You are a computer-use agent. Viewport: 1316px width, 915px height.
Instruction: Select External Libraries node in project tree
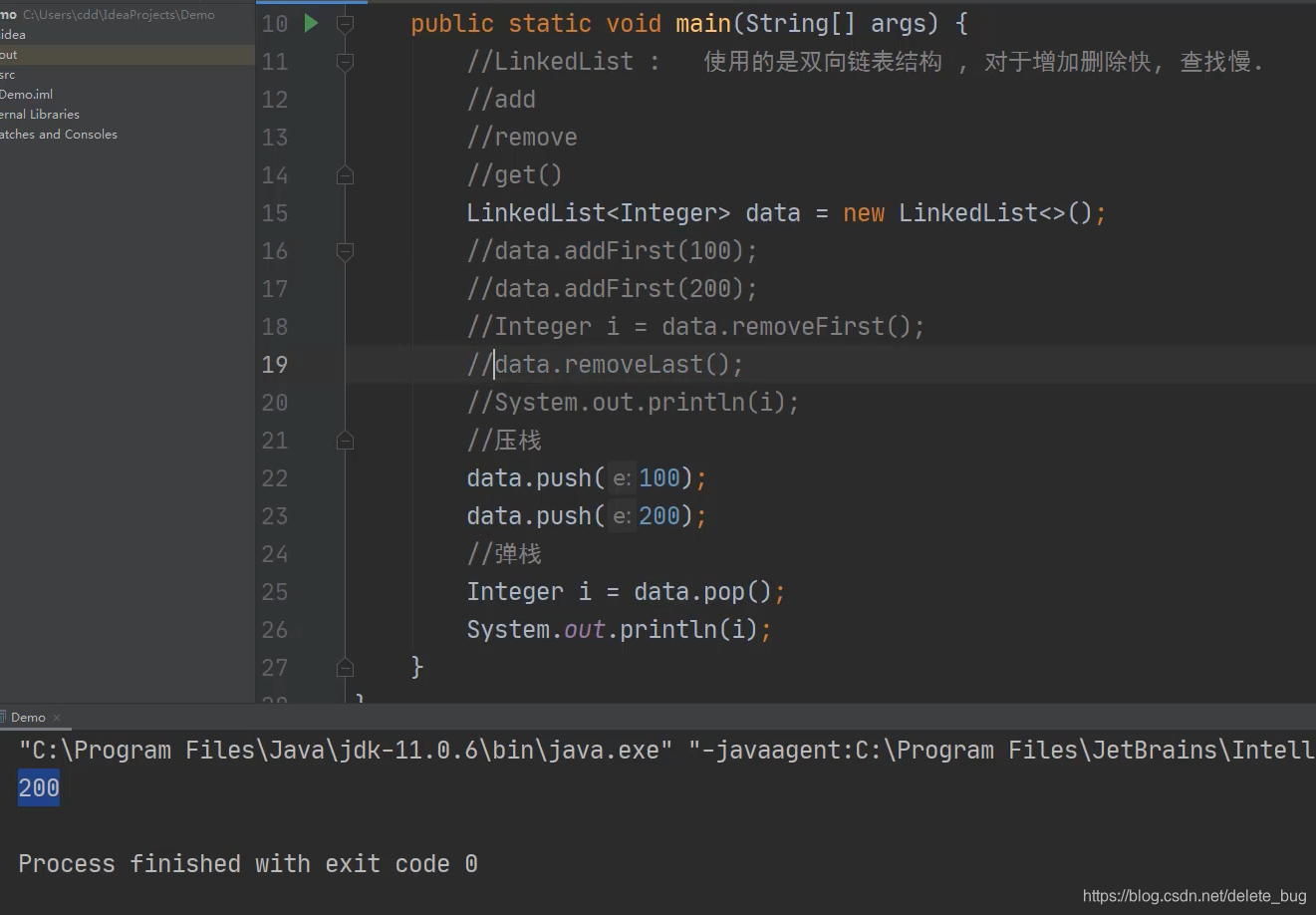coord(40,115)
